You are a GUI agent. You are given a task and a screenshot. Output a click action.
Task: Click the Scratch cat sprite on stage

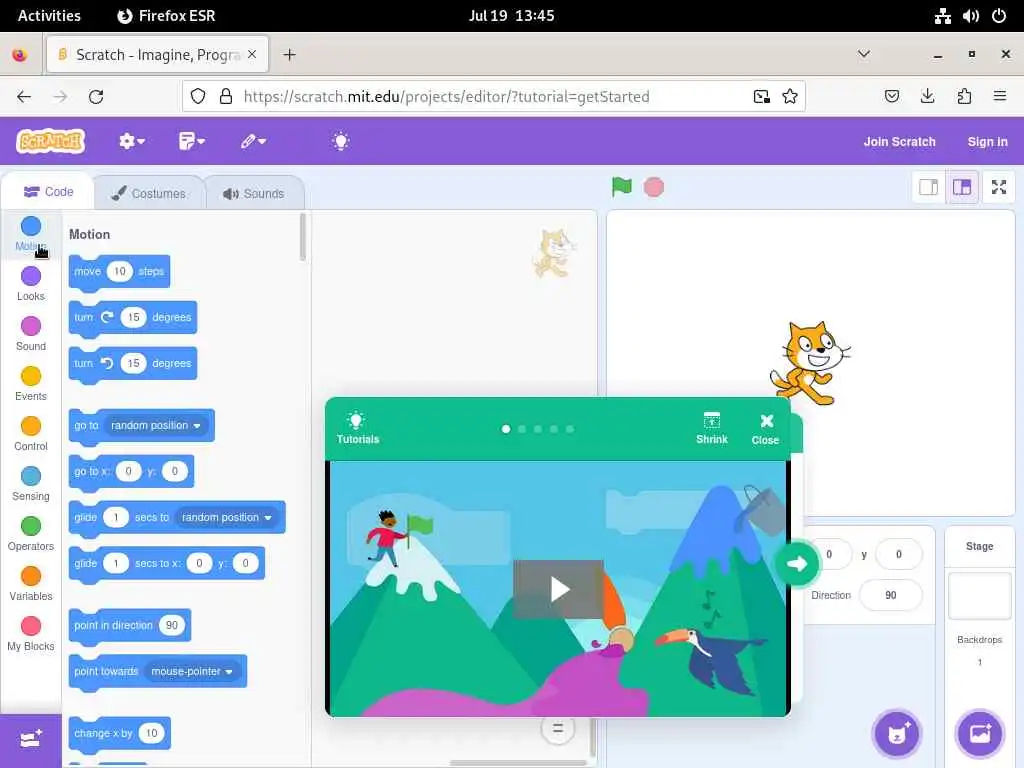pos(810,362)
